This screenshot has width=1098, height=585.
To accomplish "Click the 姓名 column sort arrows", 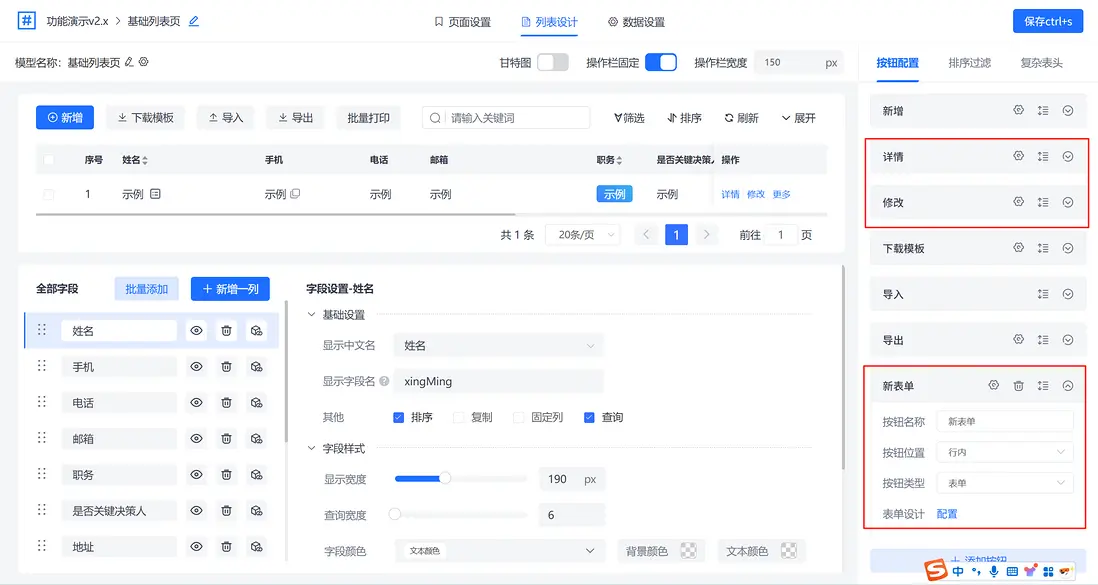I will (x=145, y=160).
